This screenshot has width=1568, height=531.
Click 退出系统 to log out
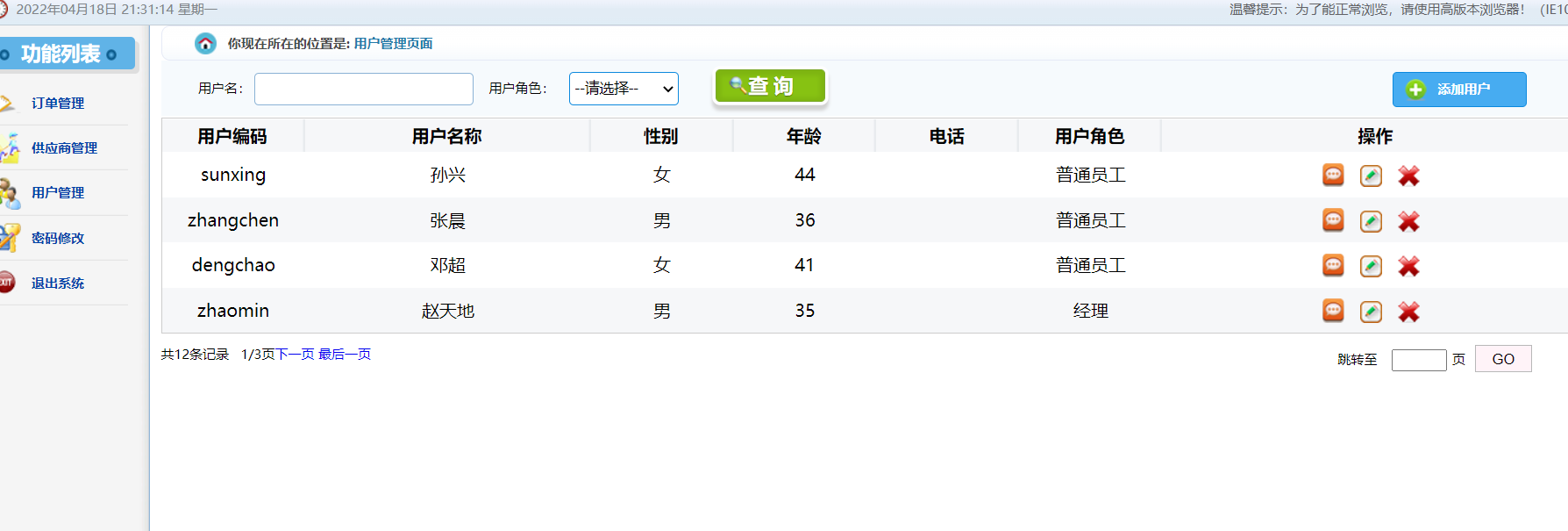[58, 283]
